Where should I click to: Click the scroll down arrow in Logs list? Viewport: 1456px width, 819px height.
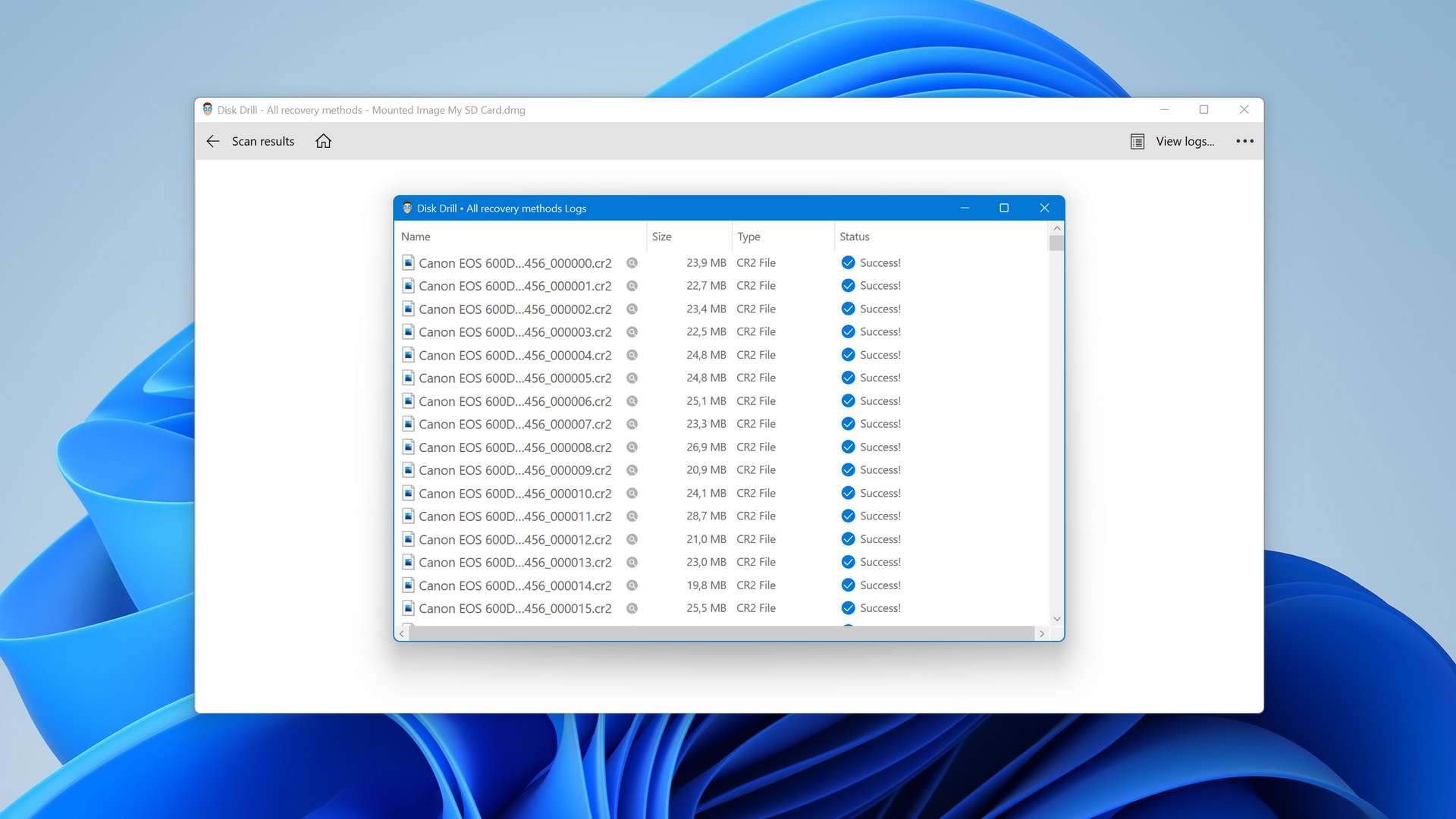coord(1056,620)
